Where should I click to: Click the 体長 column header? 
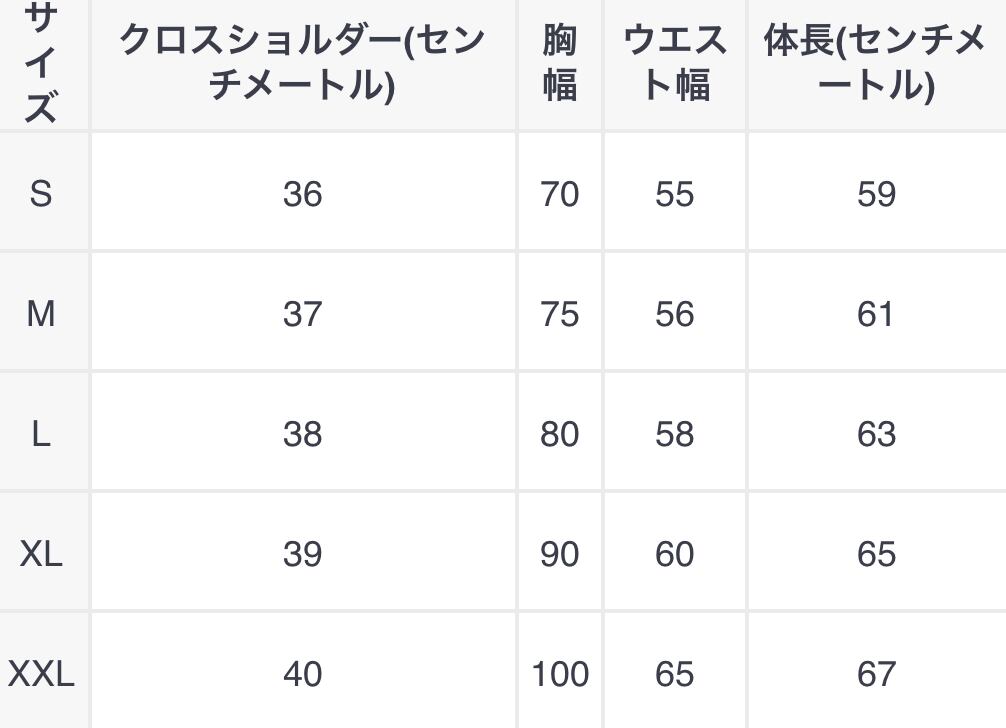(875, 62)
